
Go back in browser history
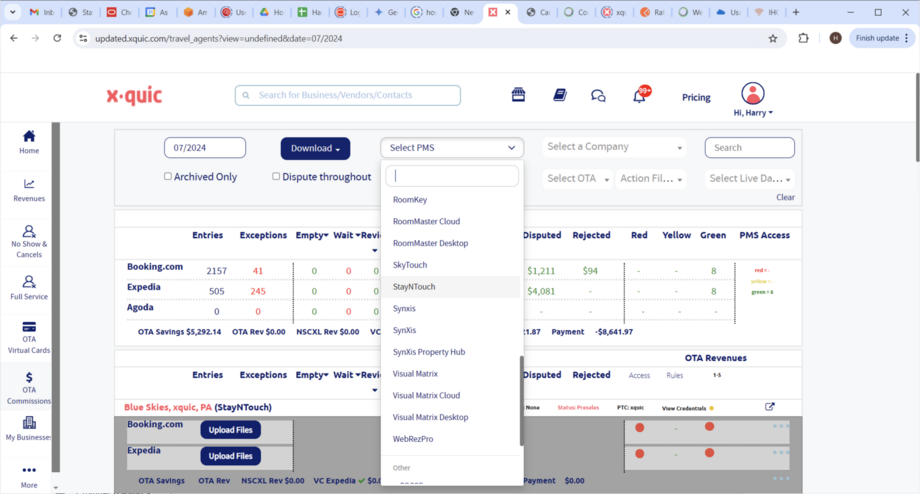click(14, 38)
